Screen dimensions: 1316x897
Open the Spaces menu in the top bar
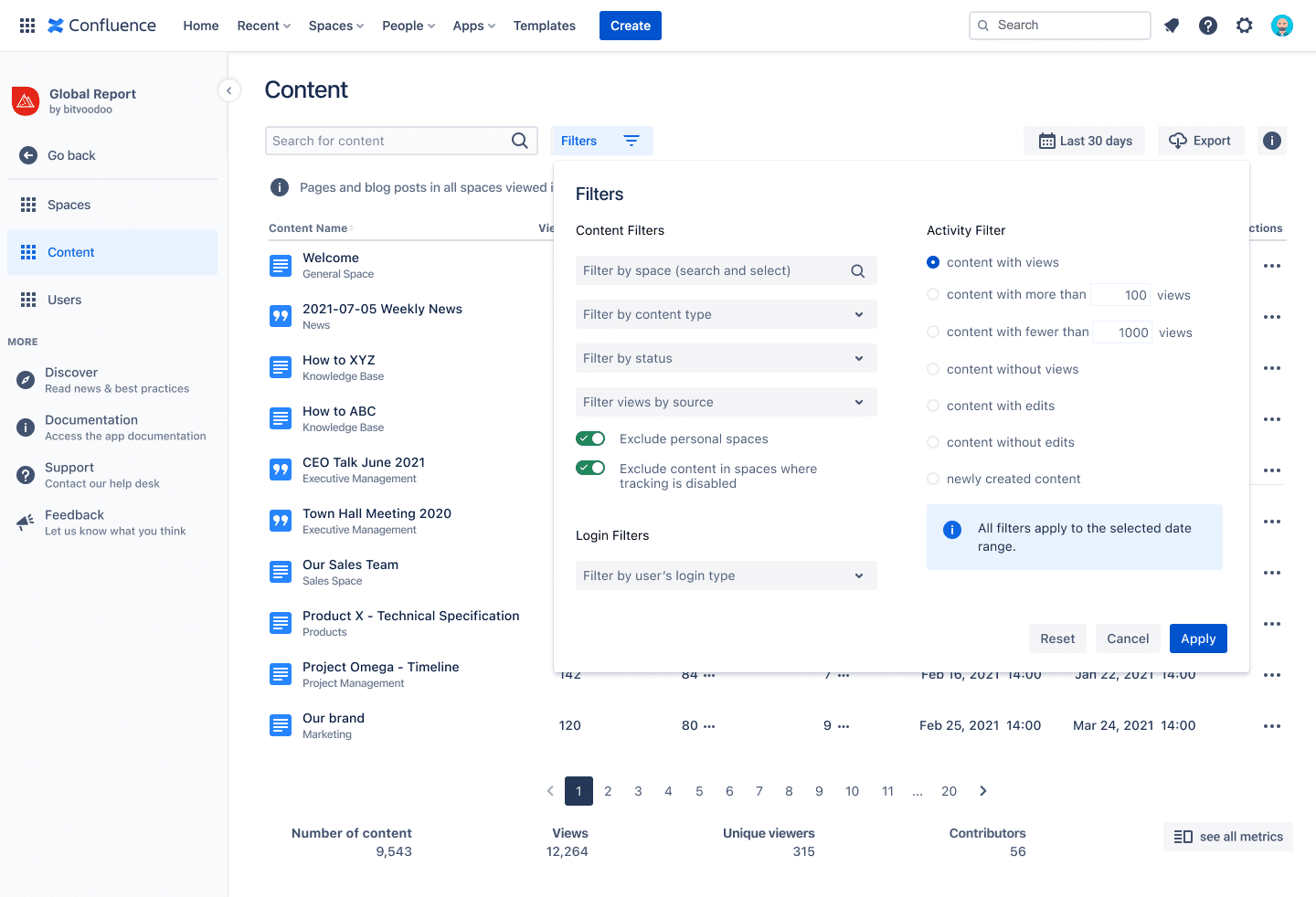click(335, 26)
